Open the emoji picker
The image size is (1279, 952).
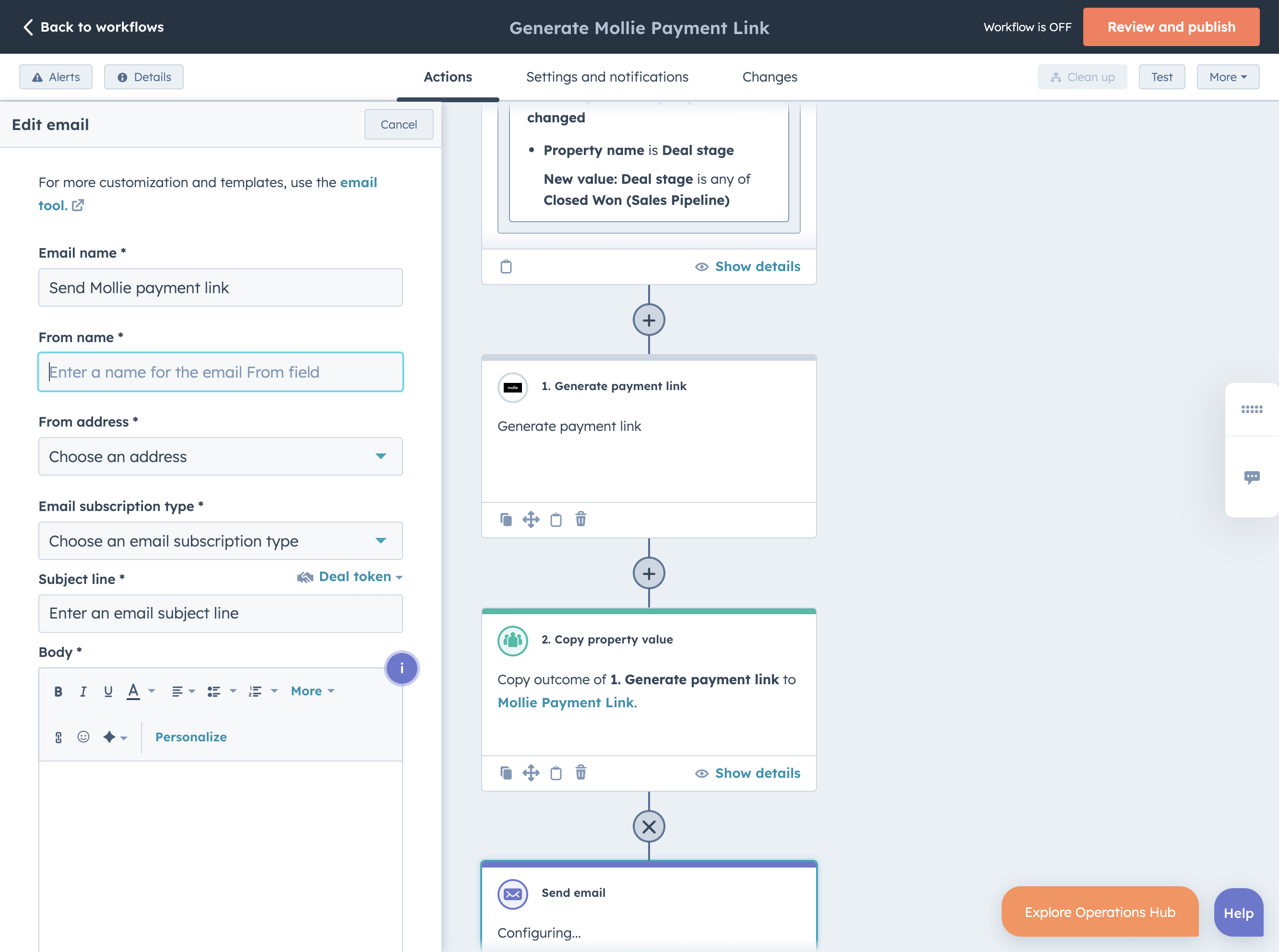coord(83,737)
